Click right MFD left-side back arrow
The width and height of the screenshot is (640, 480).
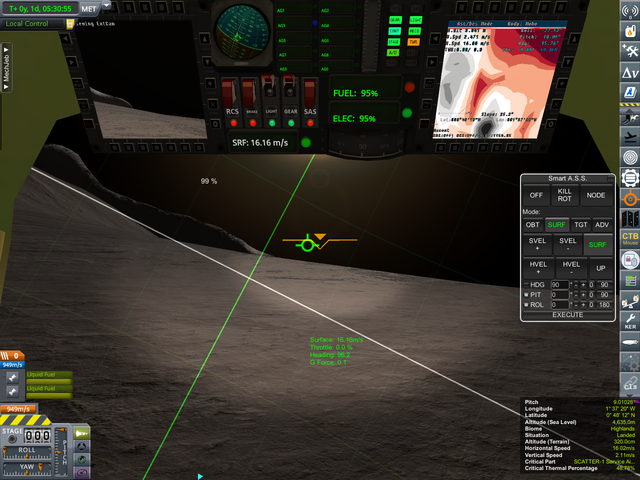point(436,39)
